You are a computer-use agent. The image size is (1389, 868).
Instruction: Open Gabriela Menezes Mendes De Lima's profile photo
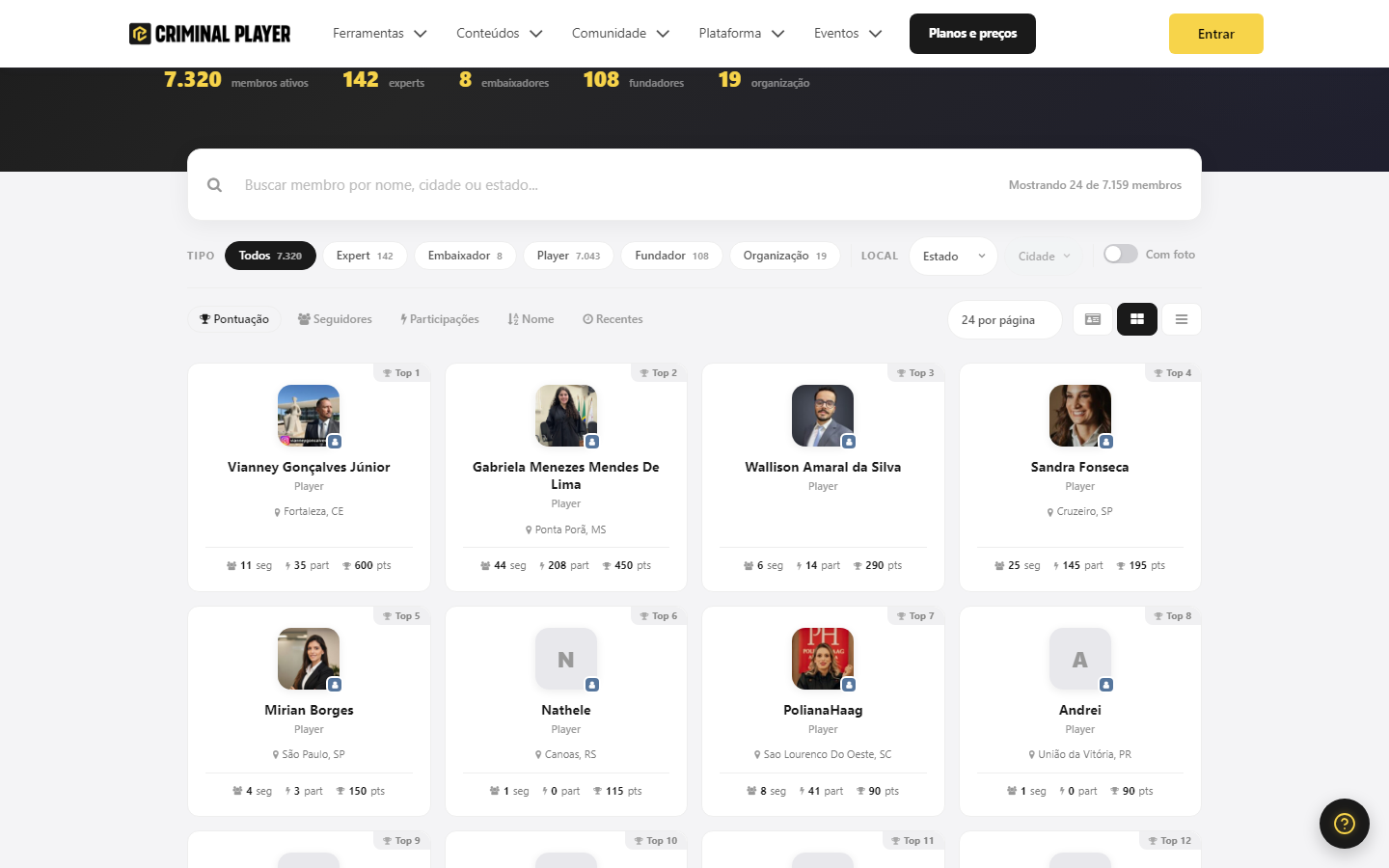coord(566,416)
